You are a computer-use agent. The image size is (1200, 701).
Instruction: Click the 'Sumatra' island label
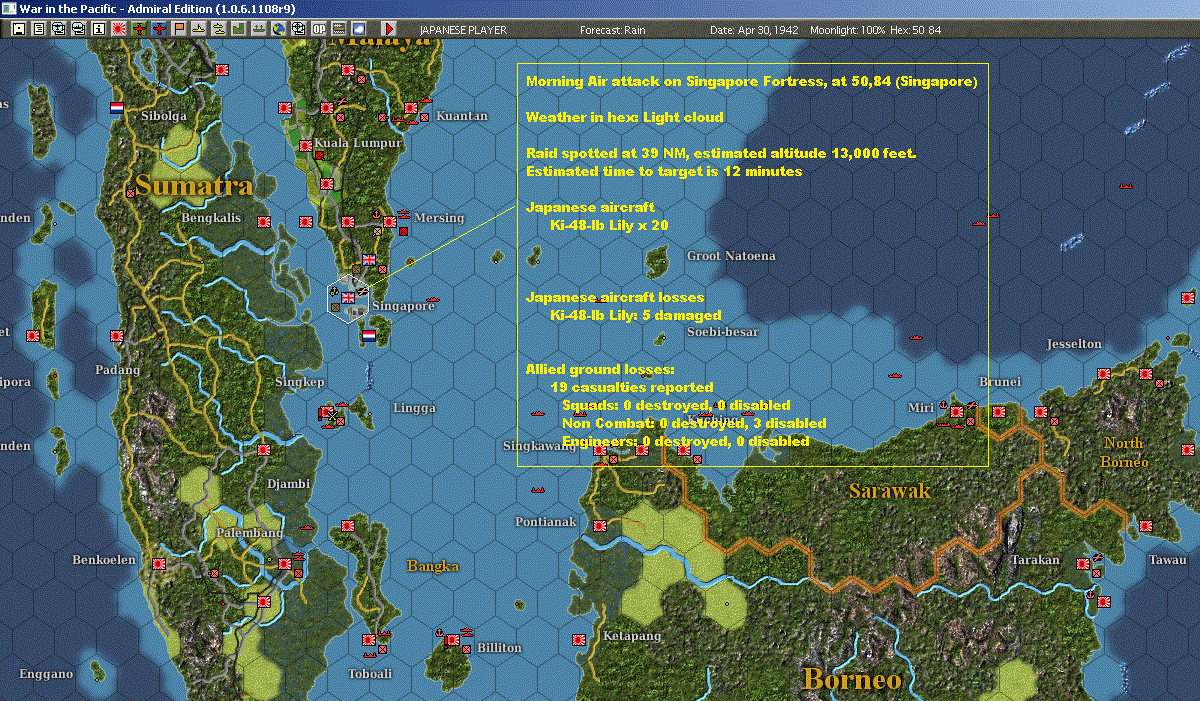tap(194, 186)
